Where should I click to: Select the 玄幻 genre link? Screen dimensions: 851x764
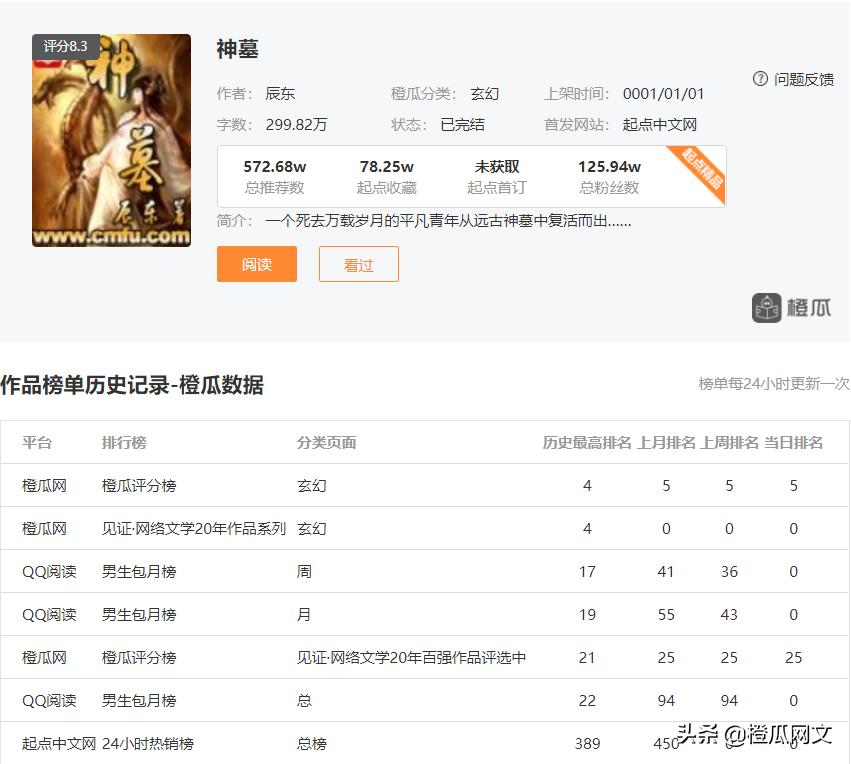pyautogui.click(x=485, y=93)
